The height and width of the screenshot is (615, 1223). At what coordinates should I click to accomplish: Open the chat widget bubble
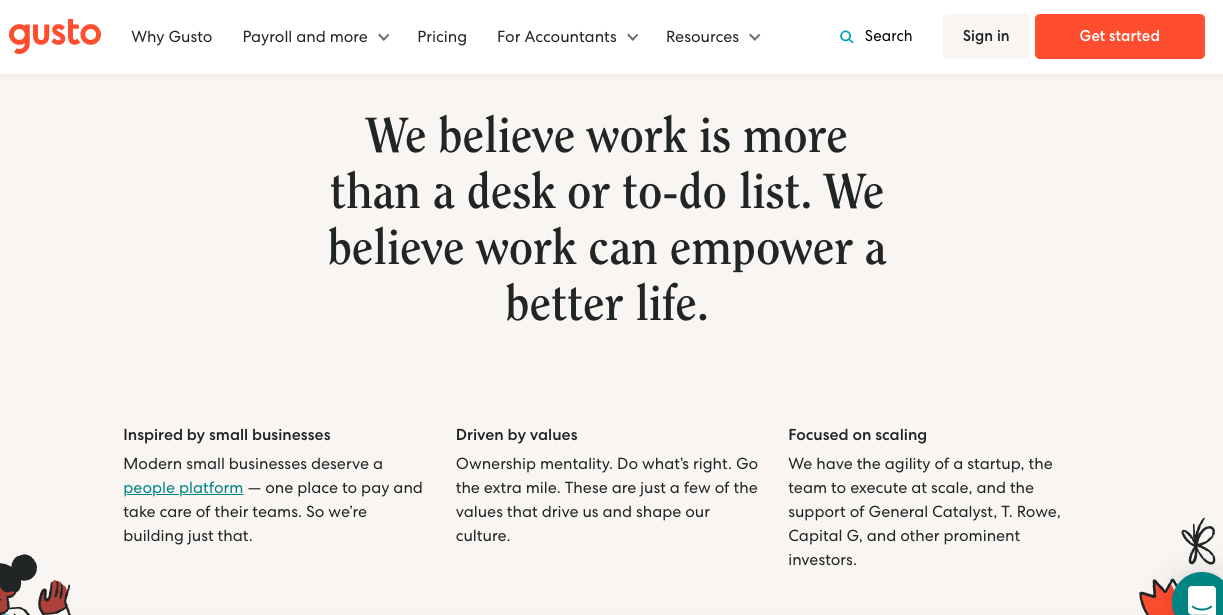[x=1200, y=597]
